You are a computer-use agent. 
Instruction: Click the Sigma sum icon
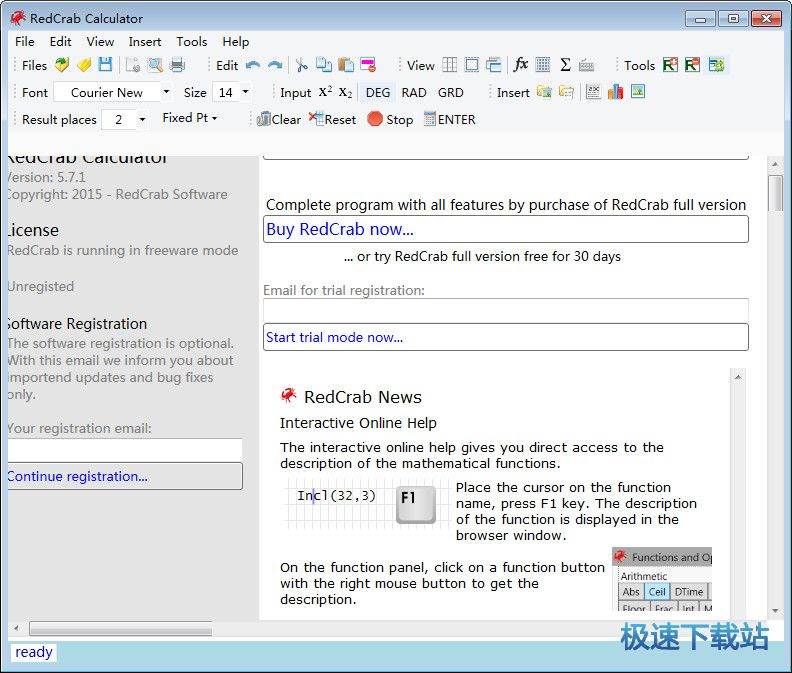coord(565,65)
